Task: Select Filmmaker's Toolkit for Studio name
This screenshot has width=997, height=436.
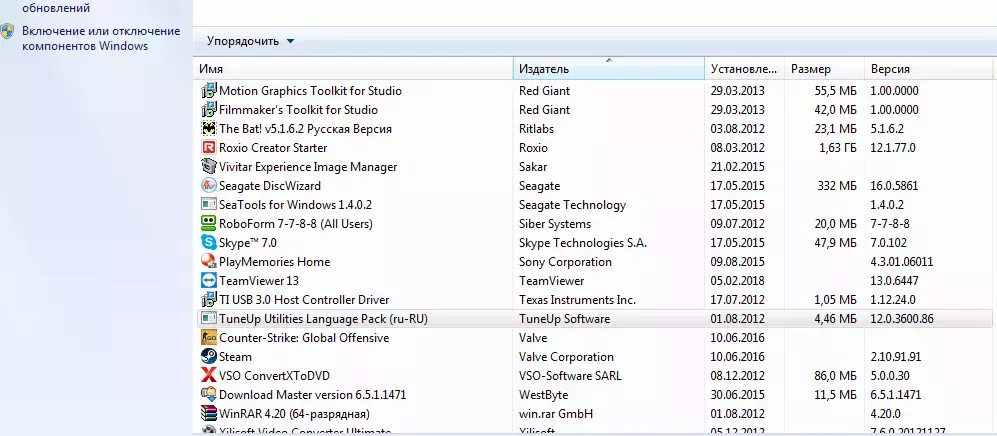Action: click(x=298, y=109)
